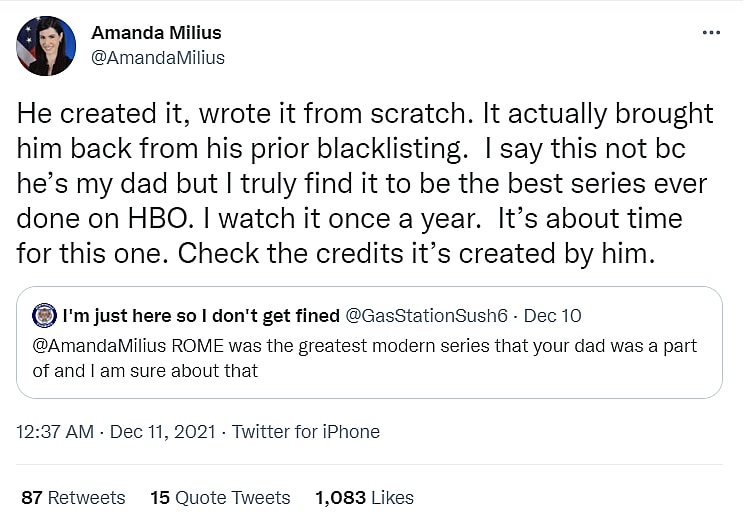The width and height of the screenshot is (744, 524).
Task: Click the Dec 10 date on quoted tweet
Action: click(554, 316)
